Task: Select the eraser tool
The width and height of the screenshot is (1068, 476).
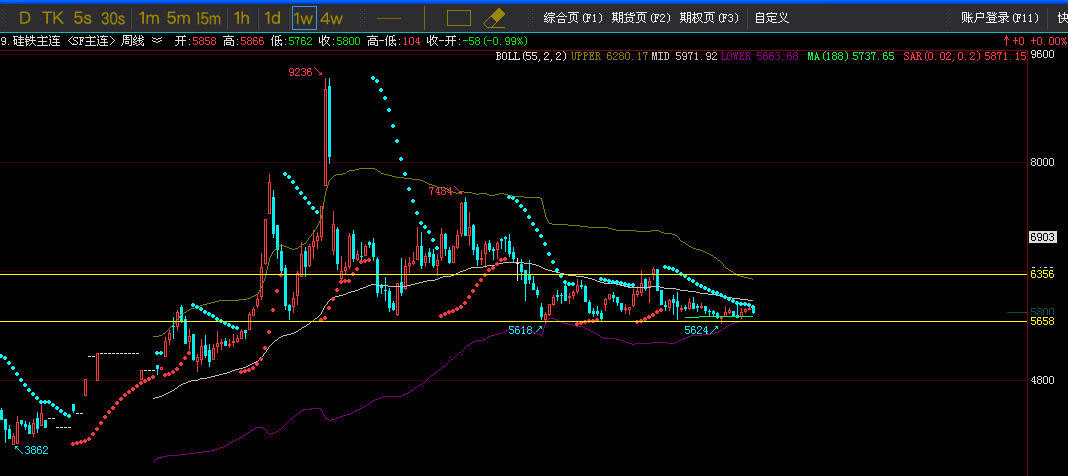Action: coord(494,18)
